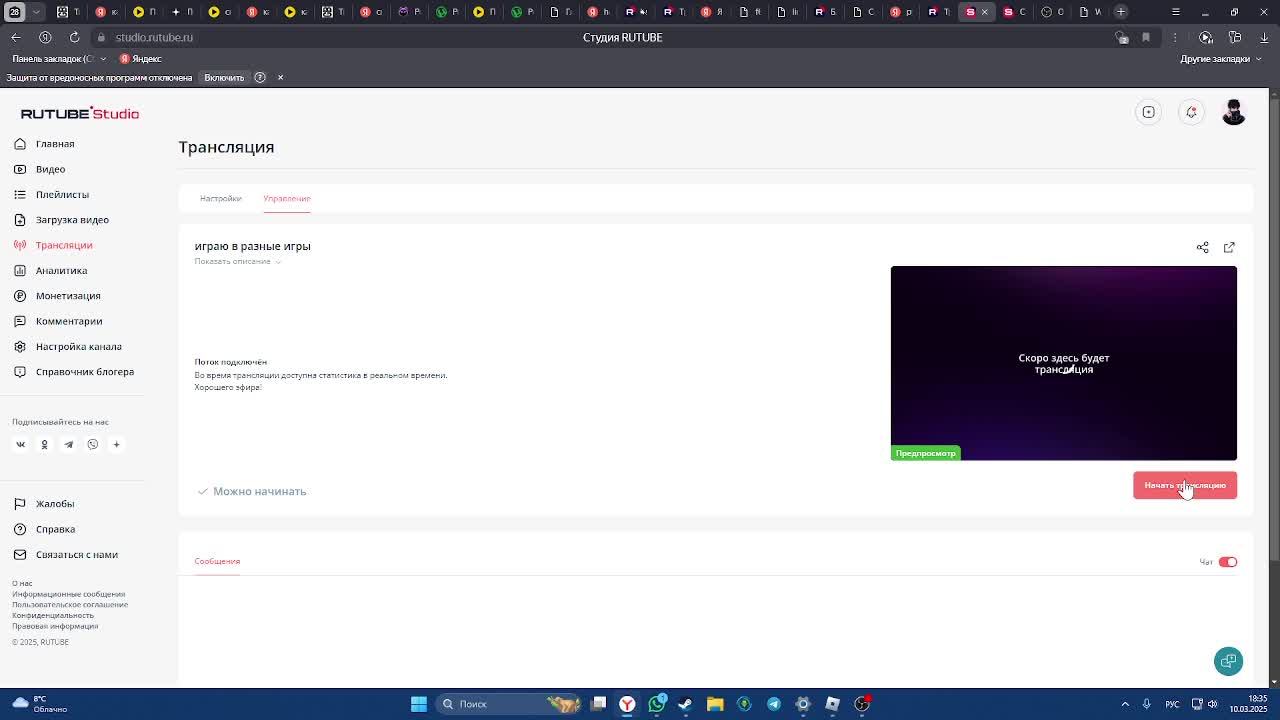Screen dimensions: 1280x720
Task: Open Steam from the taskbar
Action: pos(686,704)
